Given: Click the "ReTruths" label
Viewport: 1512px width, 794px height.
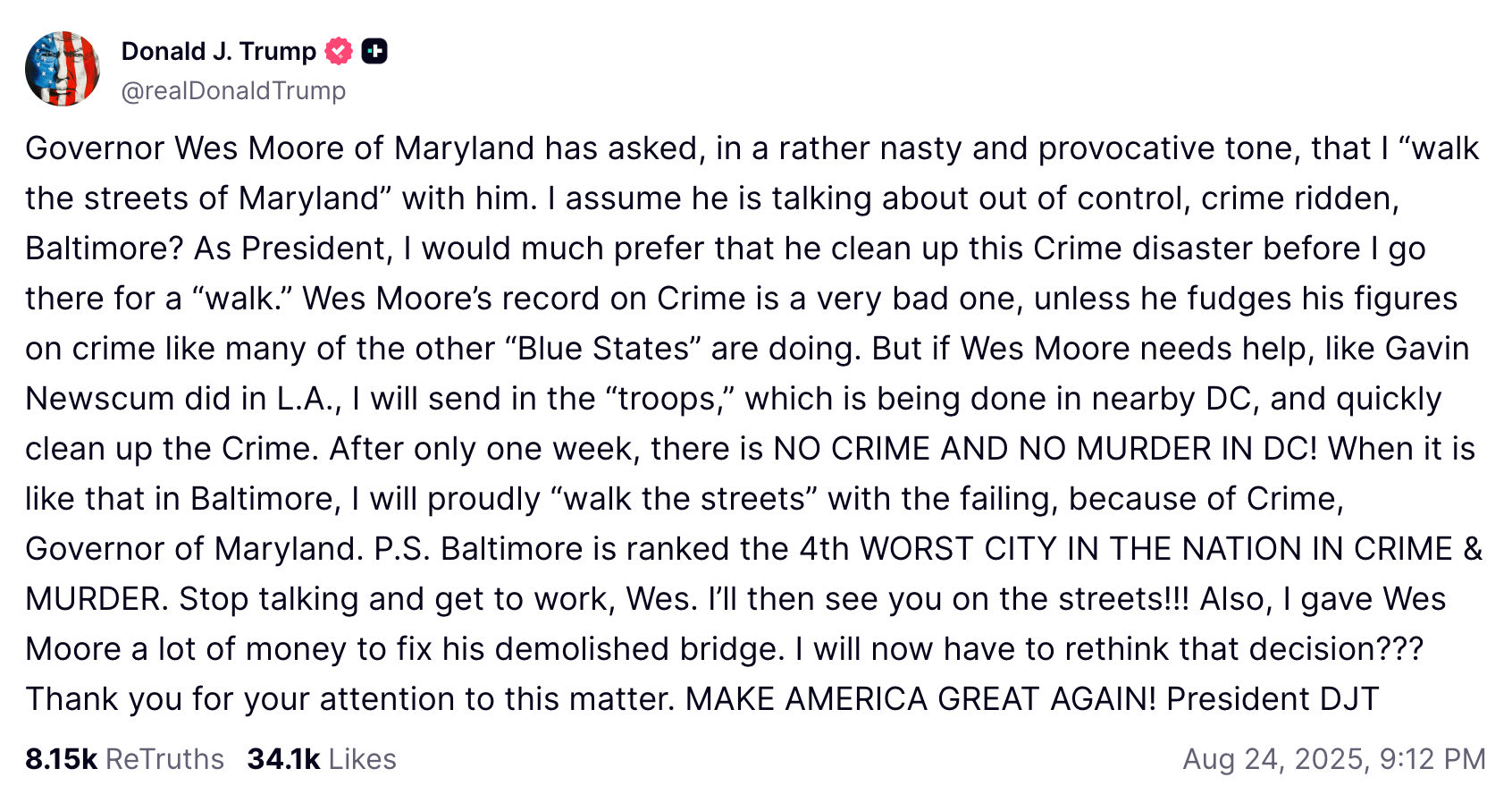Looking at the screenshot, I should 164,759.
